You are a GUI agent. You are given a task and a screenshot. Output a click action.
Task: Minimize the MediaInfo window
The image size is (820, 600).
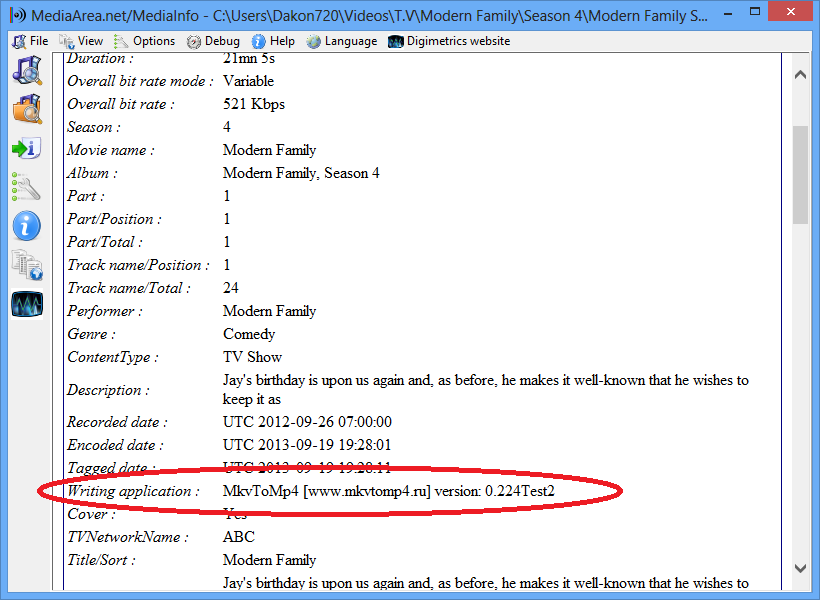pos(727,13)
